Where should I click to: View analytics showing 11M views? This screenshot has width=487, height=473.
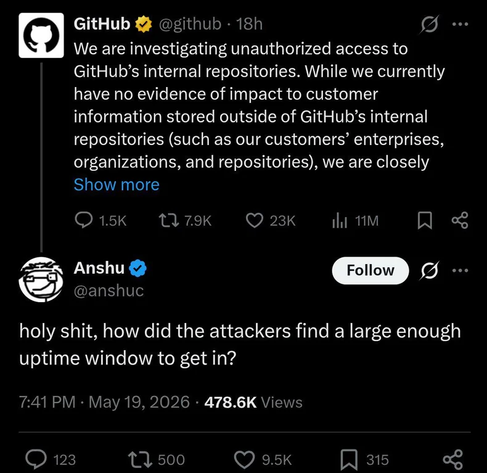pos(355,221)
